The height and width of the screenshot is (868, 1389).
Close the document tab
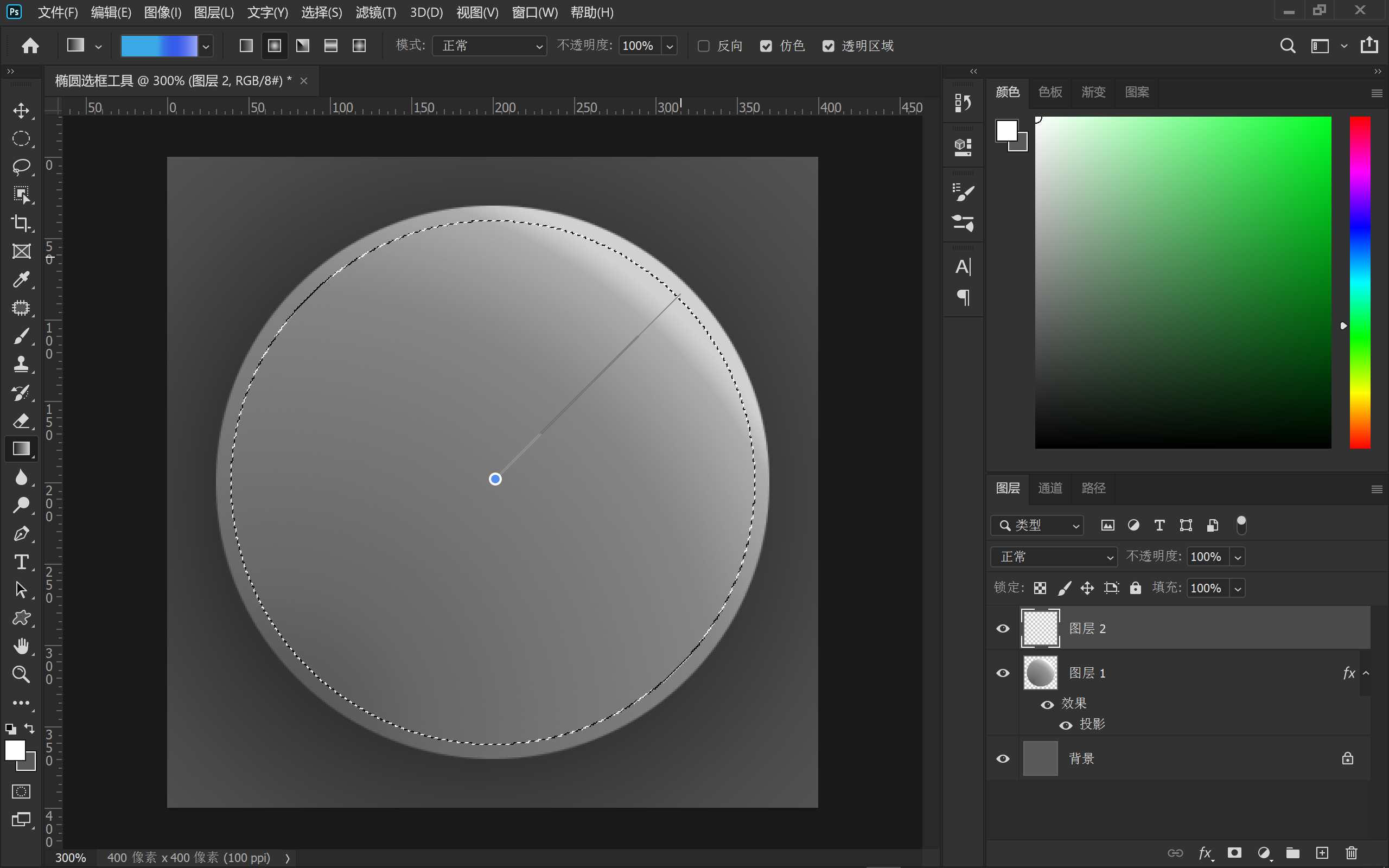tap(304, 81)
